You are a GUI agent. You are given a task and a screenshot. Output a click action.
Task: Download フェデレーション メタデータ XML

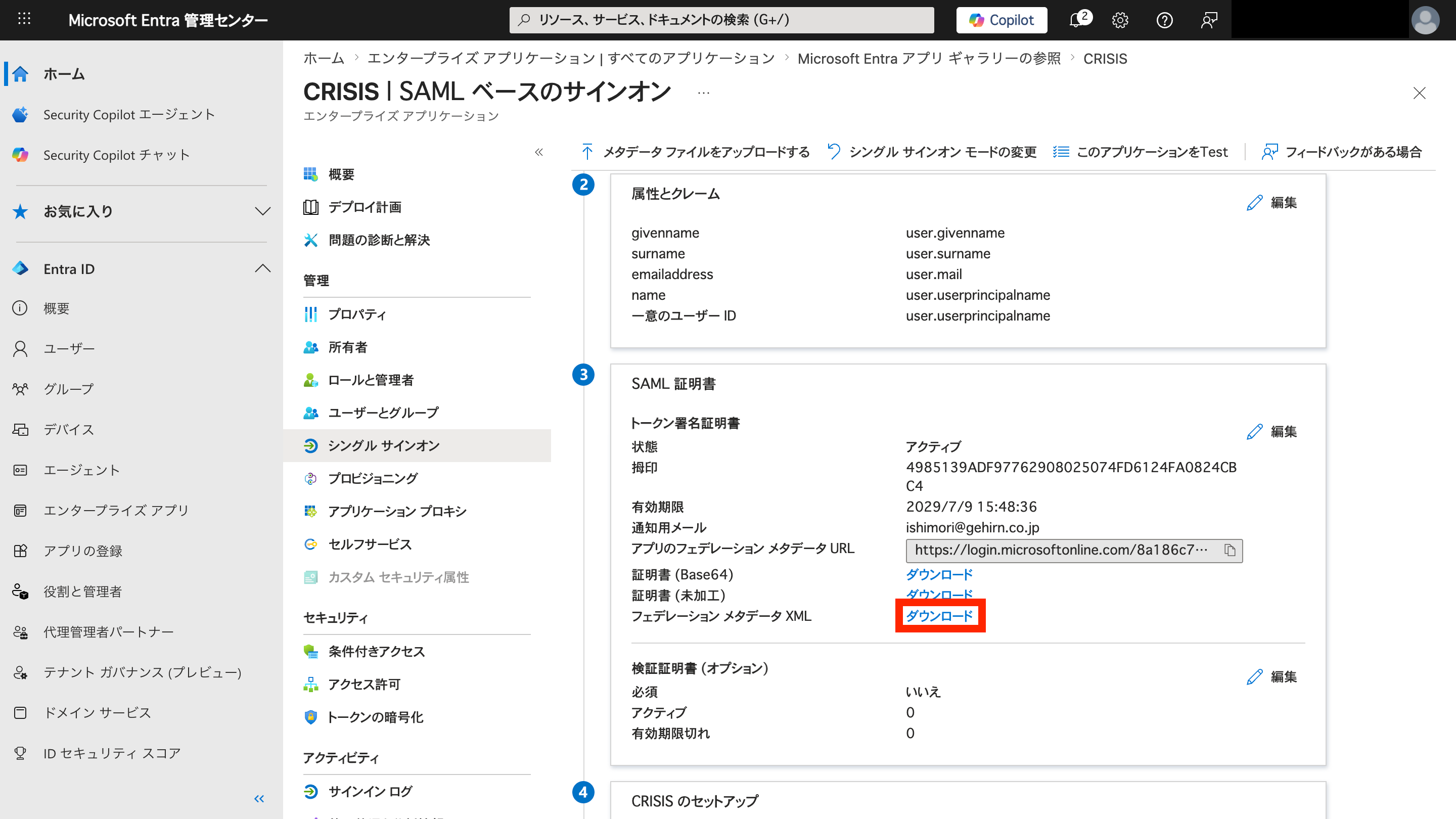(939, 616)
